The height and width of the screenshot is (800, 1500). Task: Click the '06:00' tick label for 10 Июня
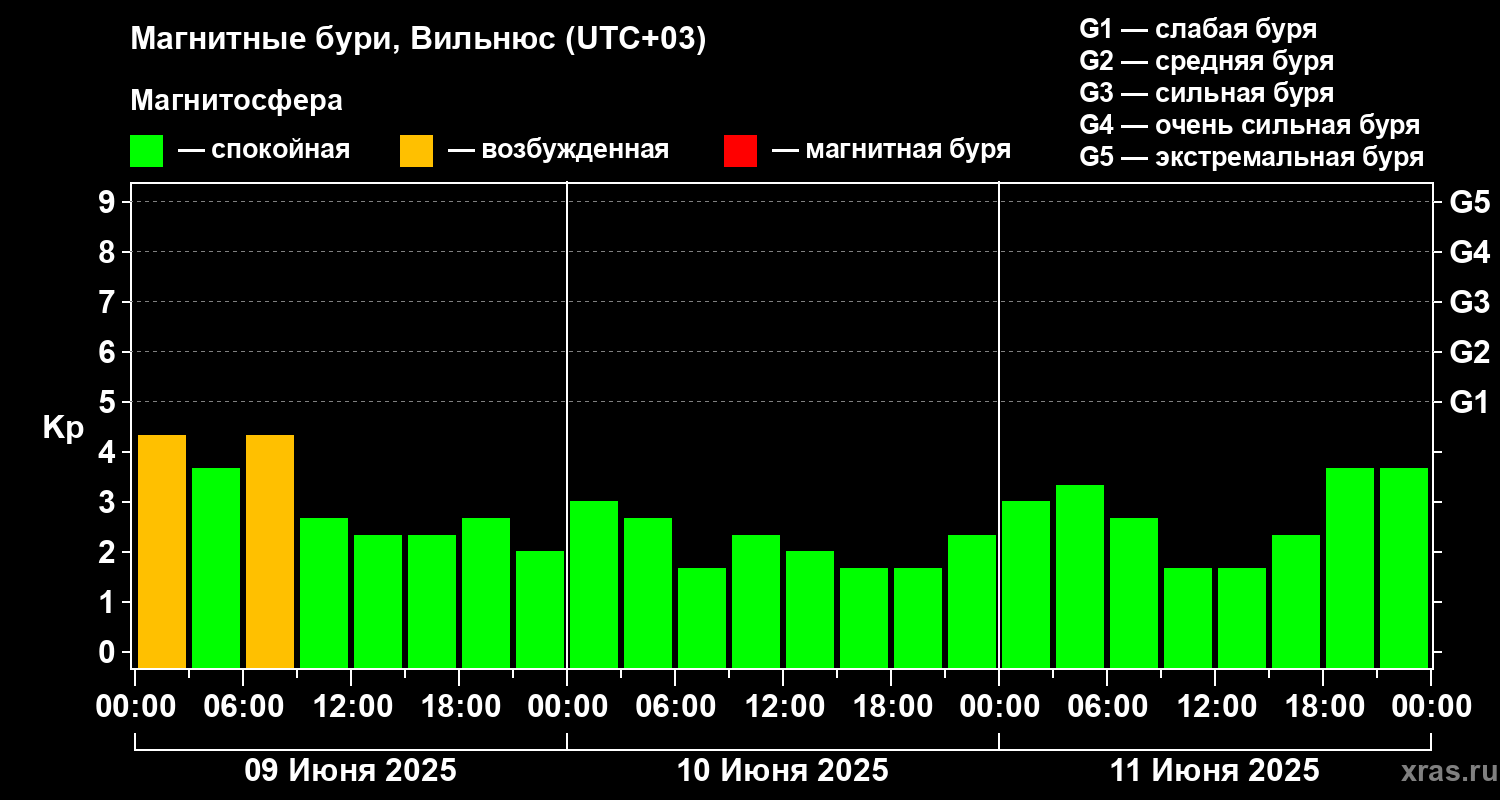675,707
